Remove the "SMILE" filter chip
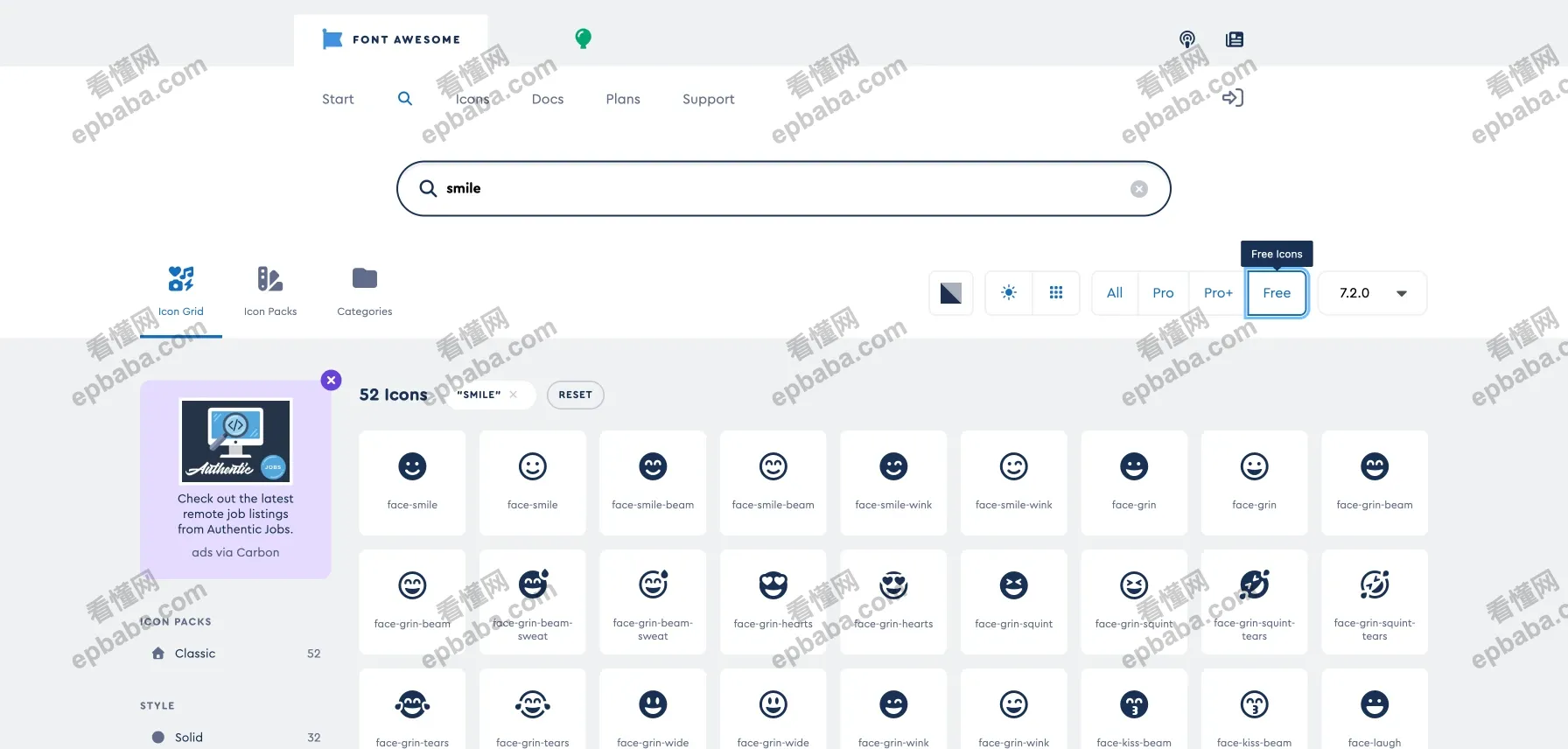1568x749 pixels. [x=513, y=395]
